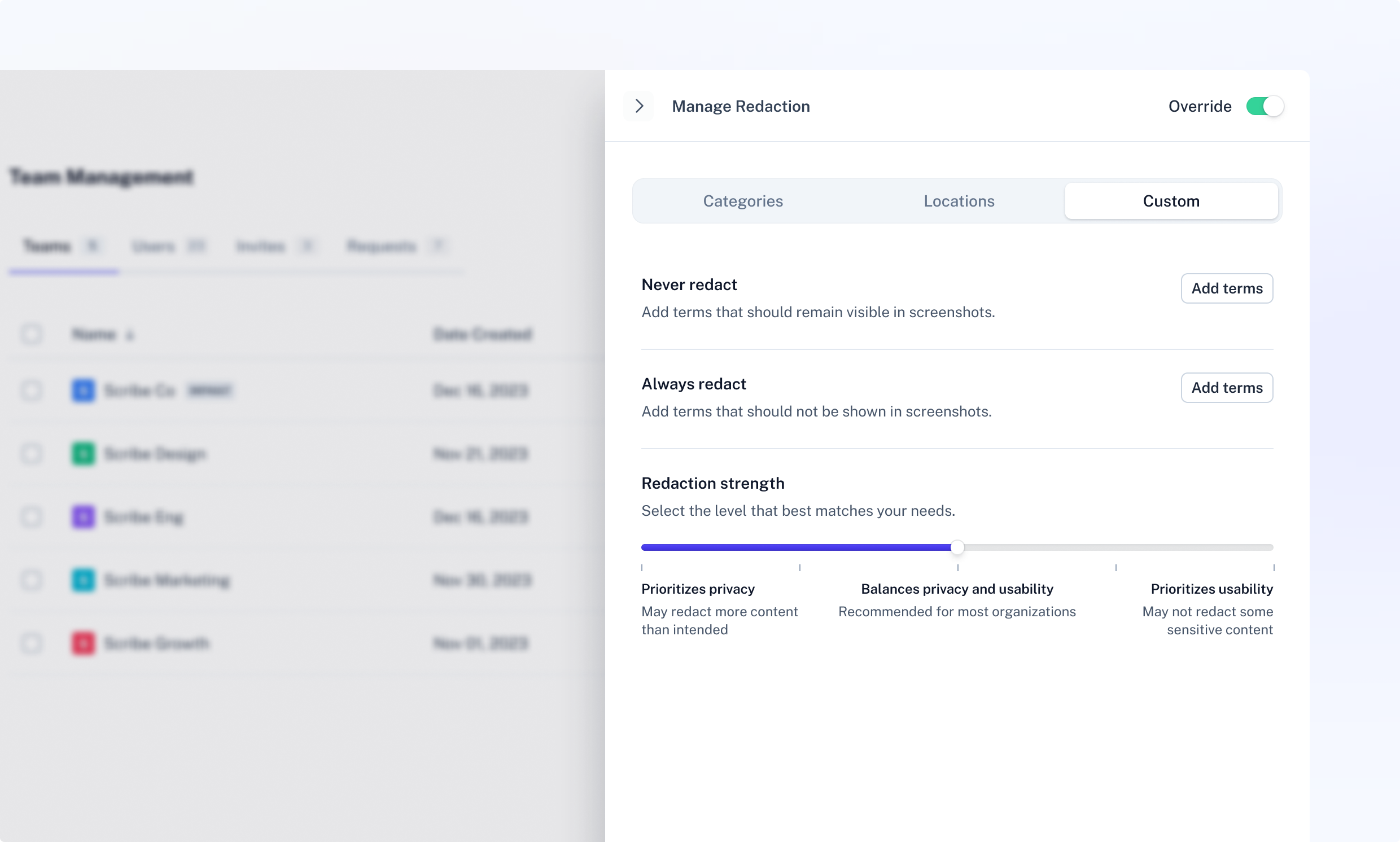The height and width of the screenshot is (842, 1400).
Task: Add terms to Never redact
Action: coord(1226,288)
